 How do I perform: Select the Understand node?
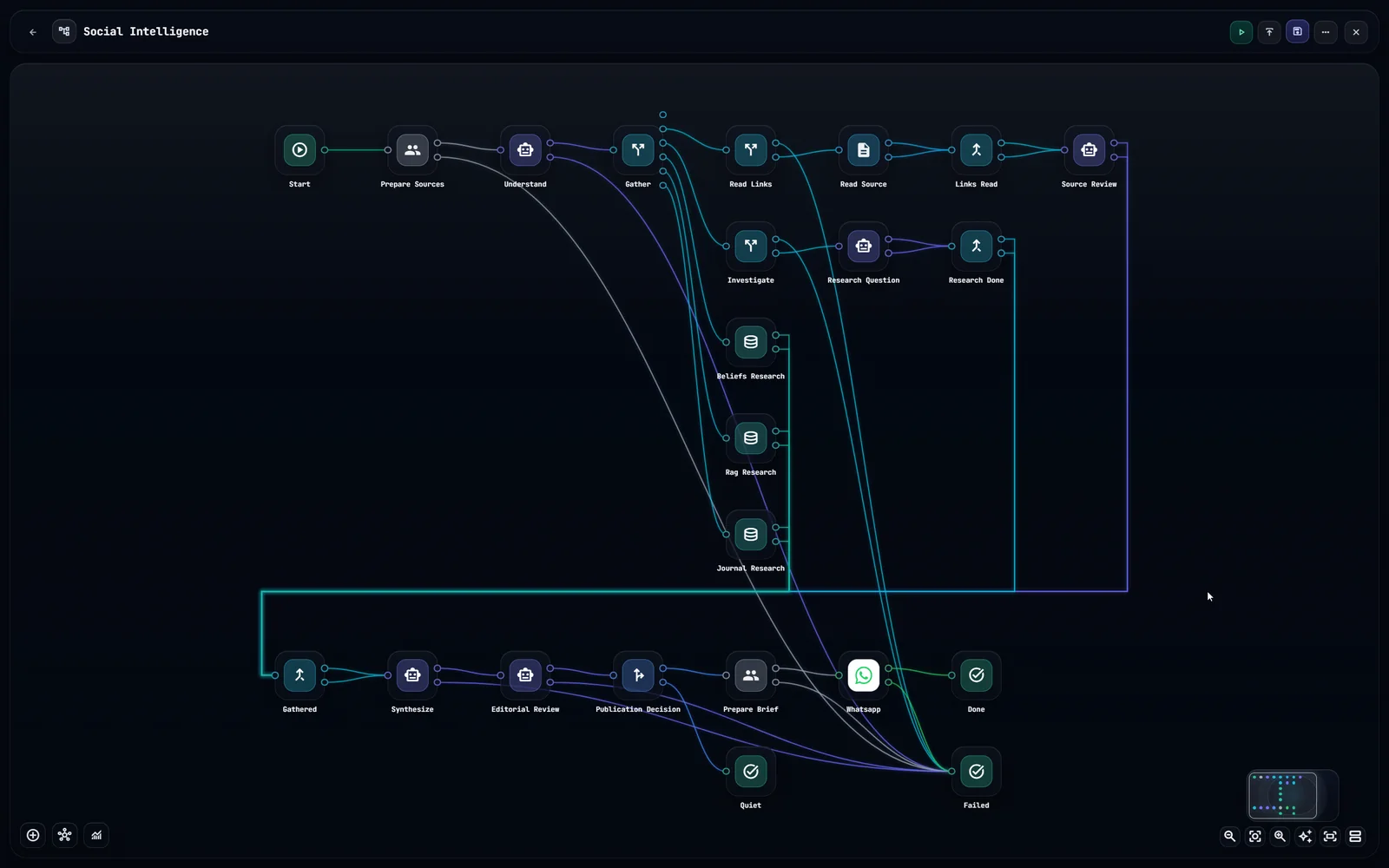(525, 150)
